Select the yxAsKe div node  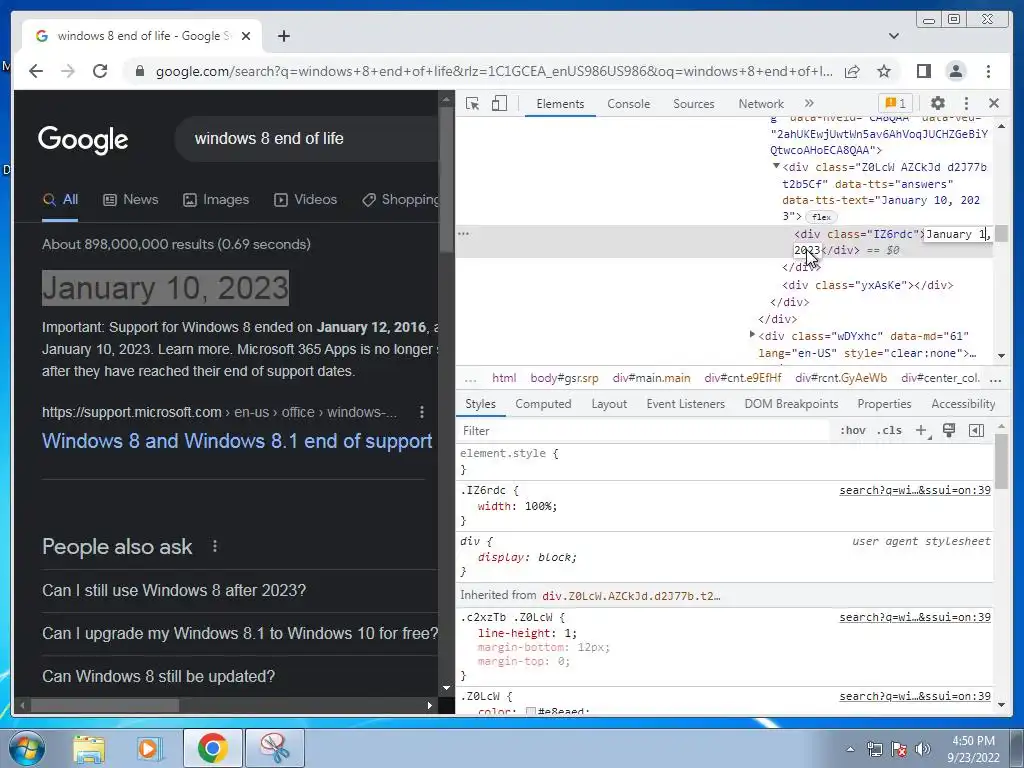click(867, 285)
